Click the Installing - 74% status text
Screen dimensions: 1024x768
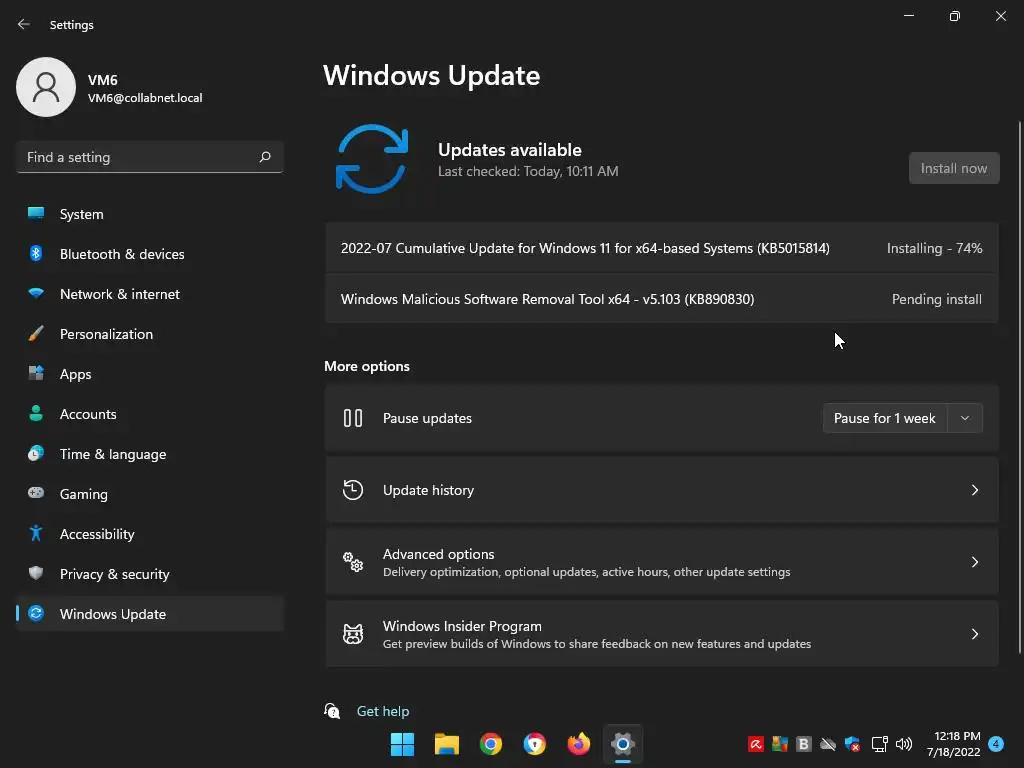tap(934, 248)
